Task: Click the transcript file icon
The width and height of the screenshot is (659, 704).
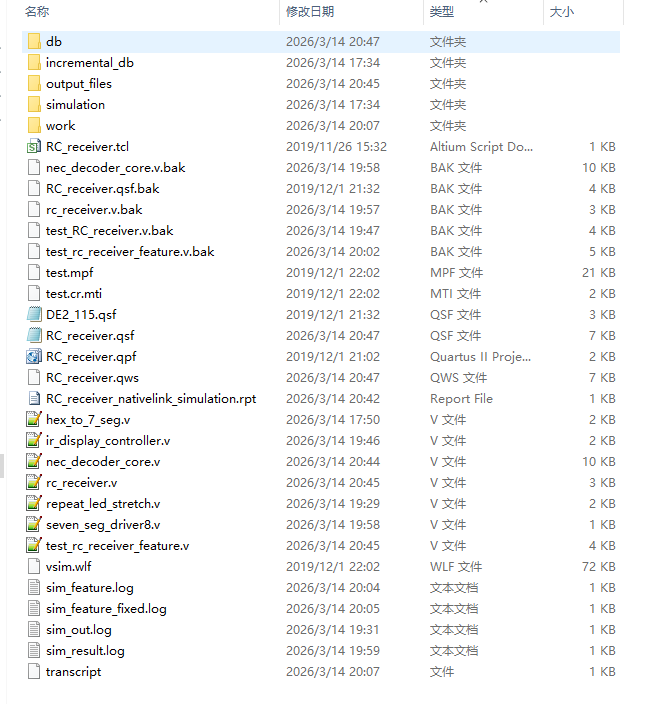Action: pos(34,672)
